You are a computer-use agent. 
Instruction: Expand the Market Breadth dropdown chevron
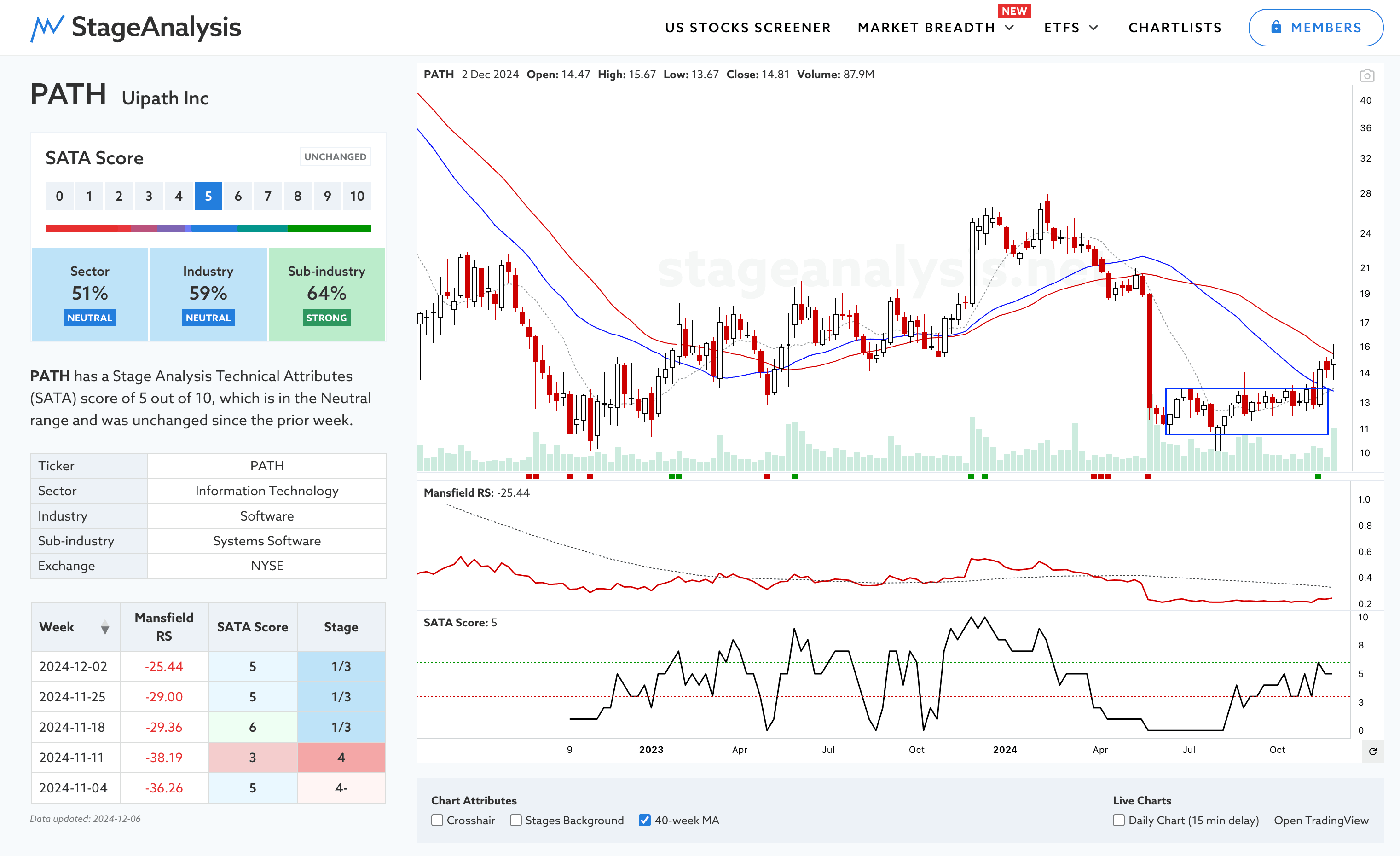click(1010, 28)
